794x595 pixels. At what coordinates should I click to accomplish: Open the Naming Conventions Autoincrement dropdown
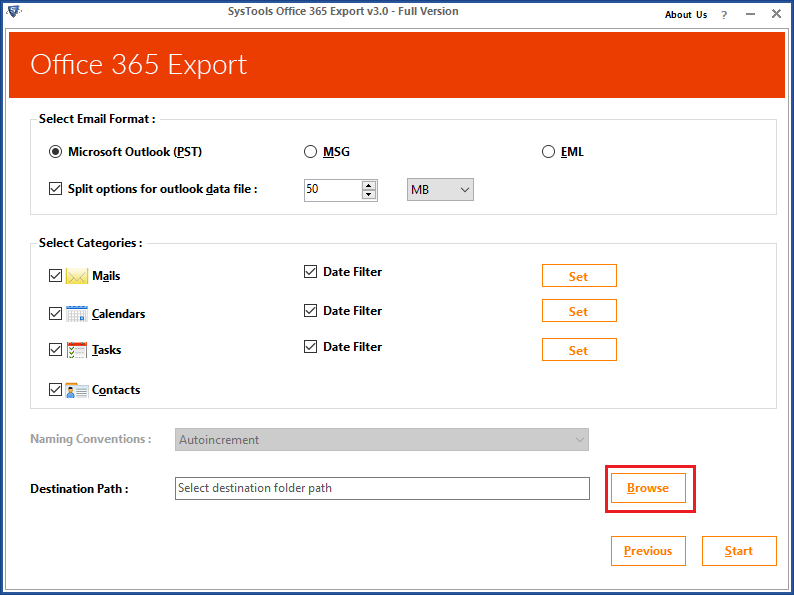(382, 440)
